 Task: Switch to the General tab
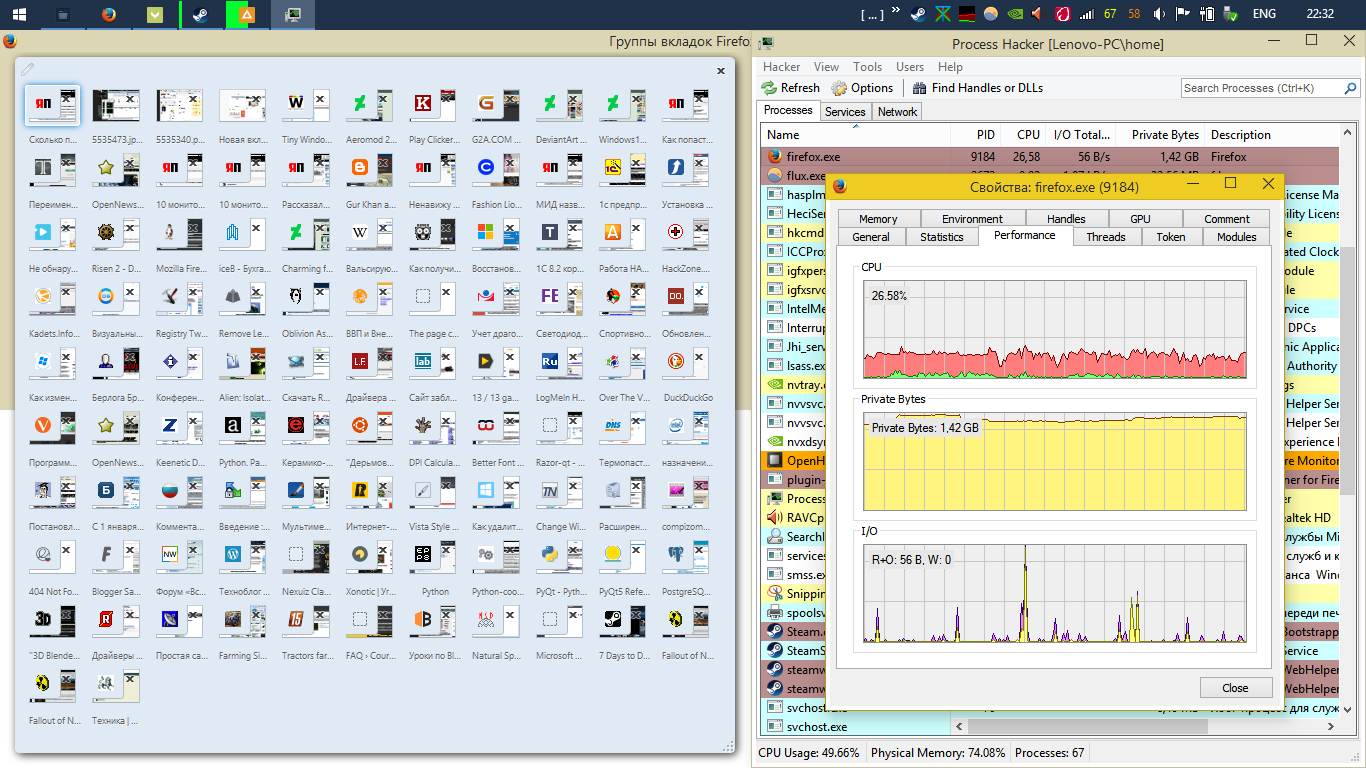coord(871,237)
